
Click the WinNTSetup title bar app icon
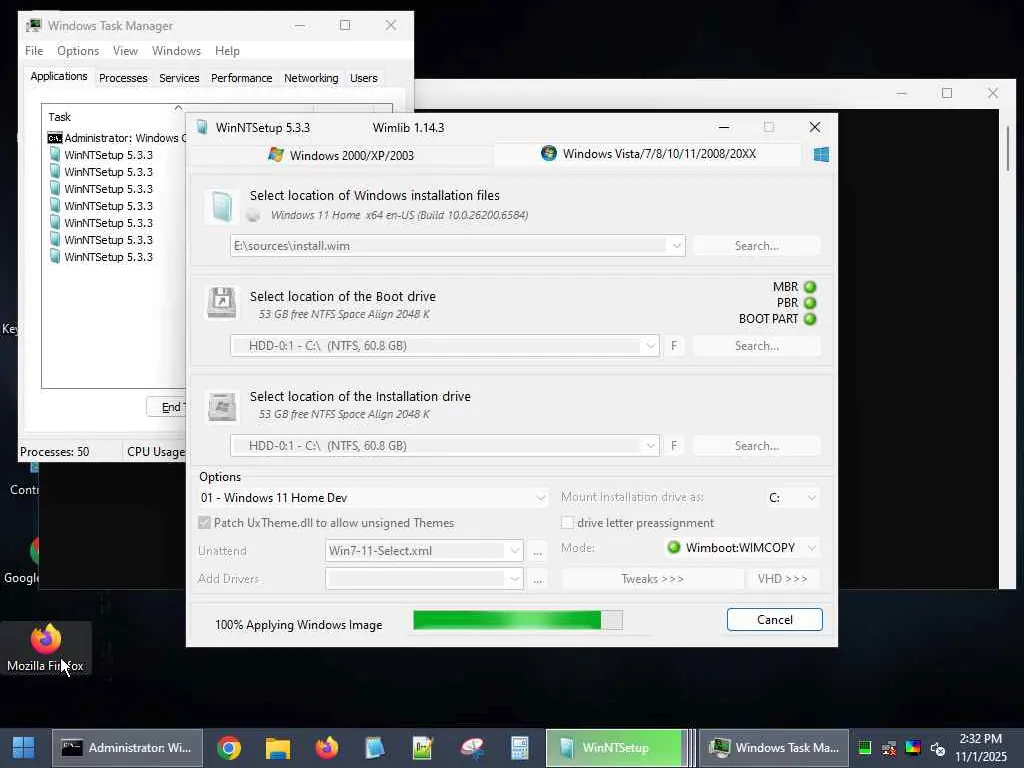tap(202, 127)
